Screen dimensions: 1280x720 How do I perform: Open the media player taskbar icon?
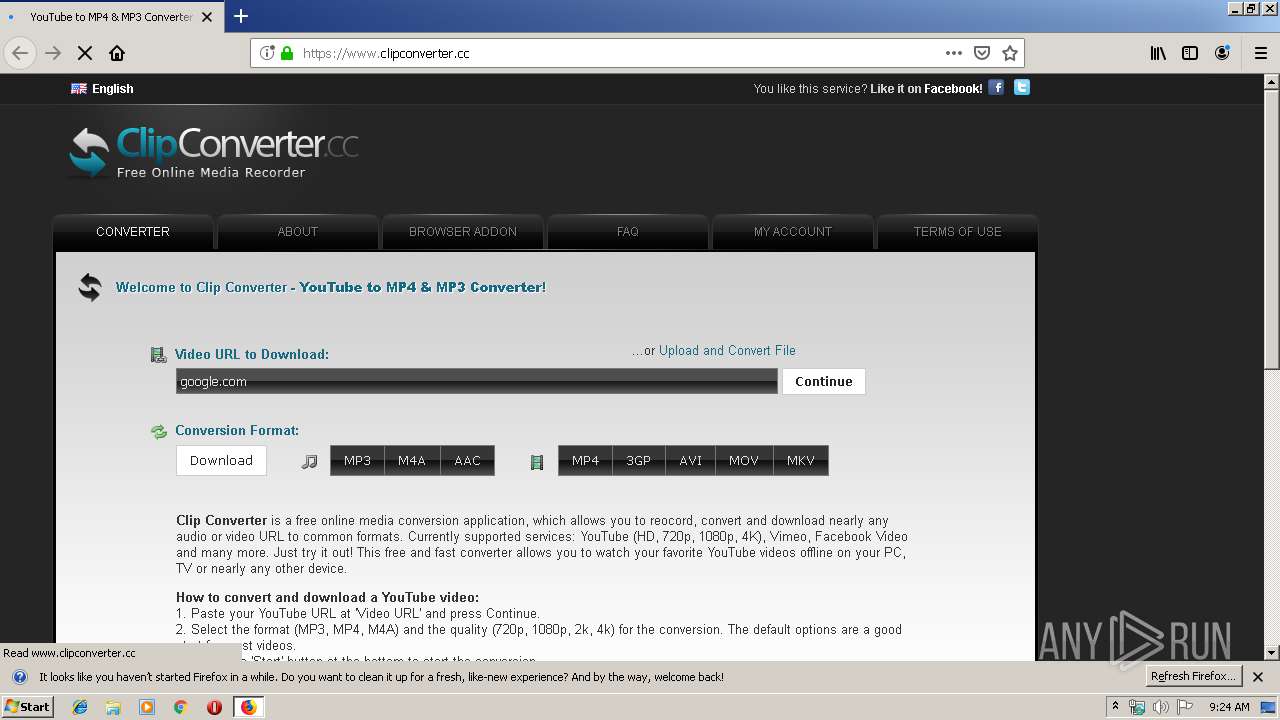coord(147,707)
